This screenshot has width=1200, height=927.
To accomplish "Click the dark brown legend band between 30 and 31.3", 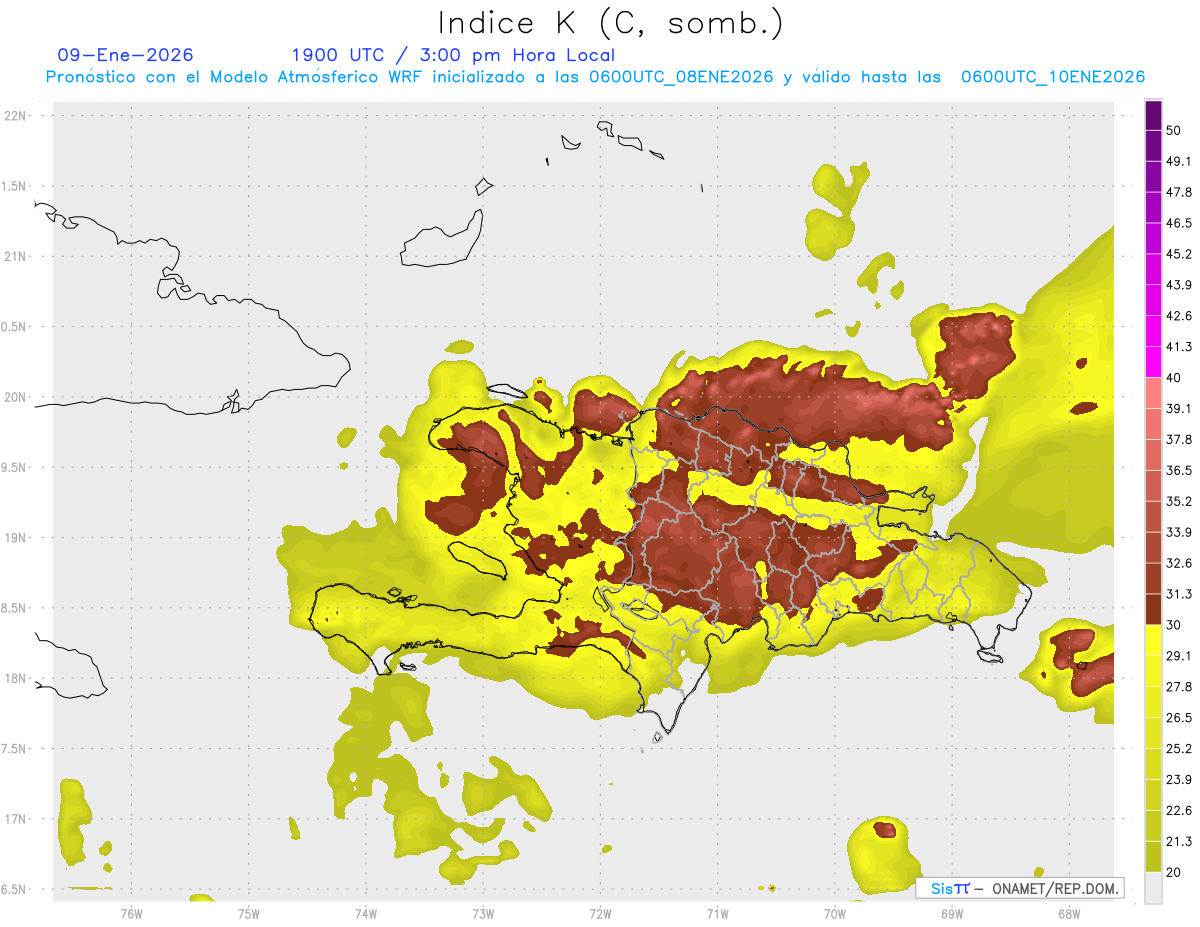I will coord(1153,608).
